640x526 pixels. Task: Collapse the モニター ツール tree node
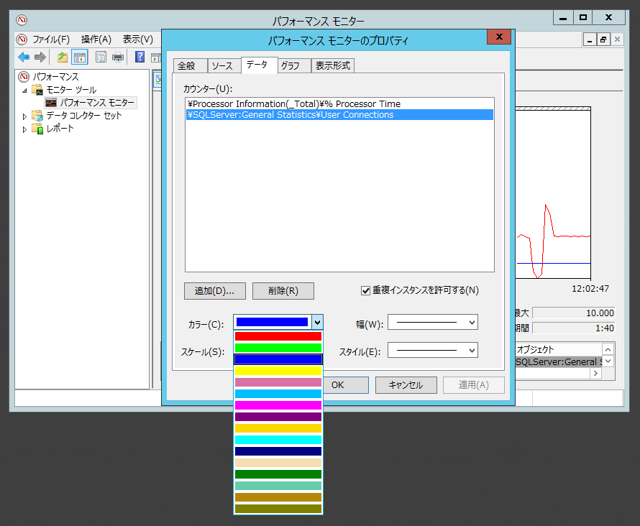(x=24, y=90)
